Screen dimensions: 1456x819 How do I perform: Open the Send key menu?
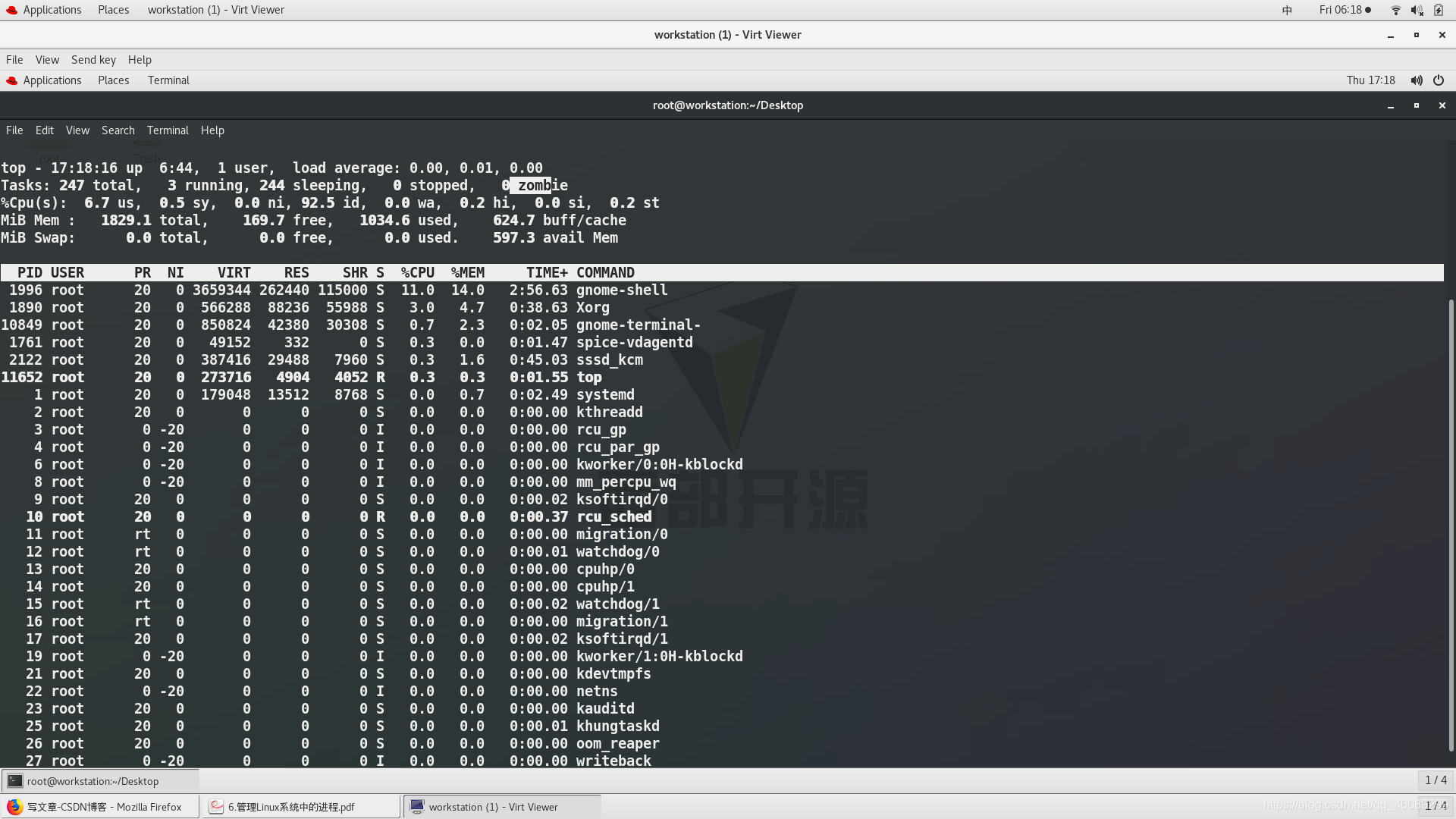[x=93, y=60]
